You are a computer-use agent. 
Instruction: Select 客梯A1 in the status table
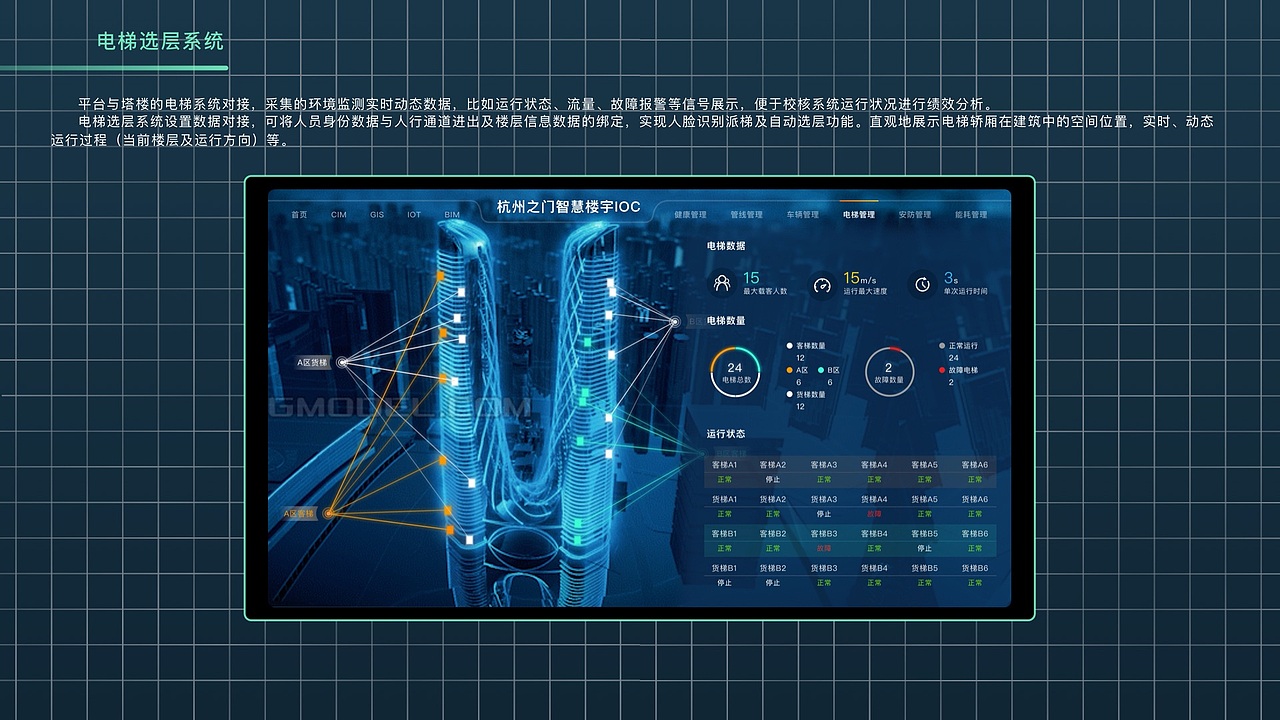click(724, 465)
